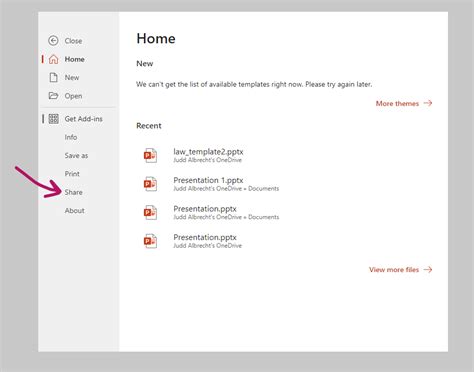This screenshot has width=474, height=372.
Task: Open law_template2.pptx from recent files
Action: point(208,152)
